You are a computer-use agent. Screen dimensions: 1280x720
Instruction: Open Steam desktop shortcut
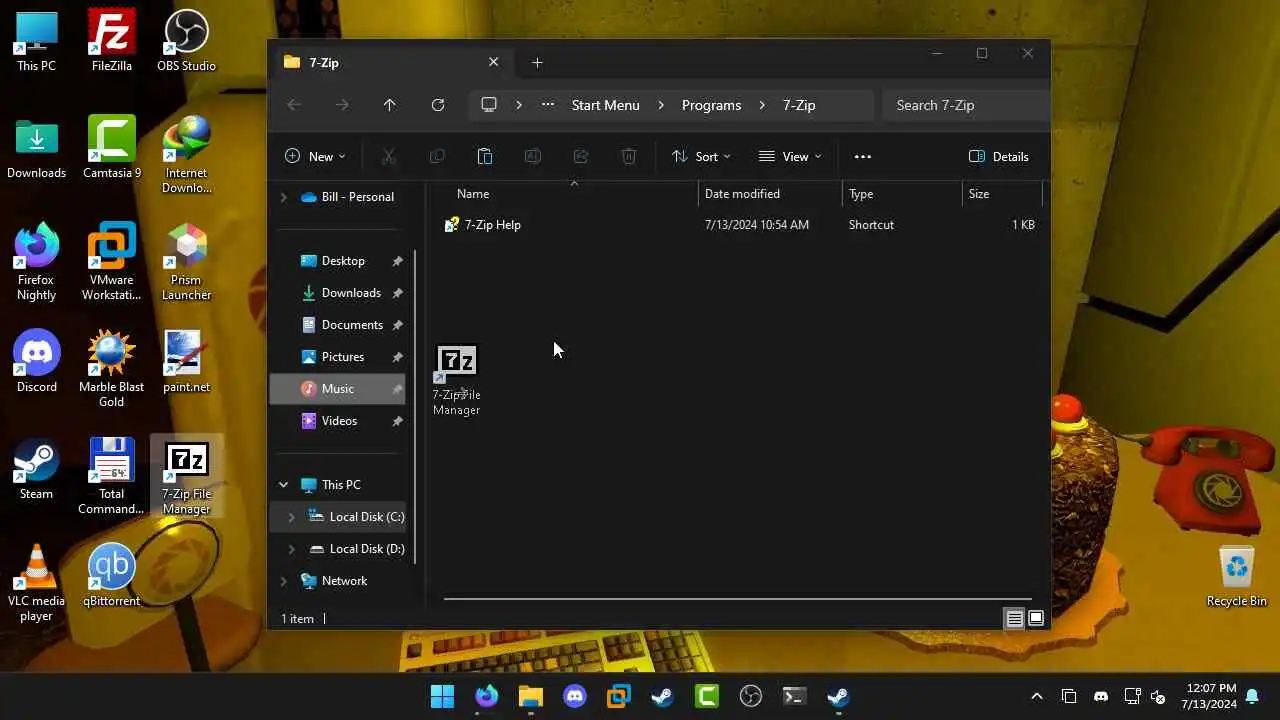pos(36,469)
